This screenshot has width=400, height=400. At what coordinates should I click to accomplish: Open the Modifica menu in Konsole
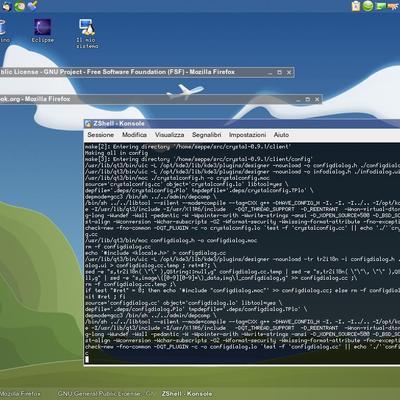click(134, 135)
